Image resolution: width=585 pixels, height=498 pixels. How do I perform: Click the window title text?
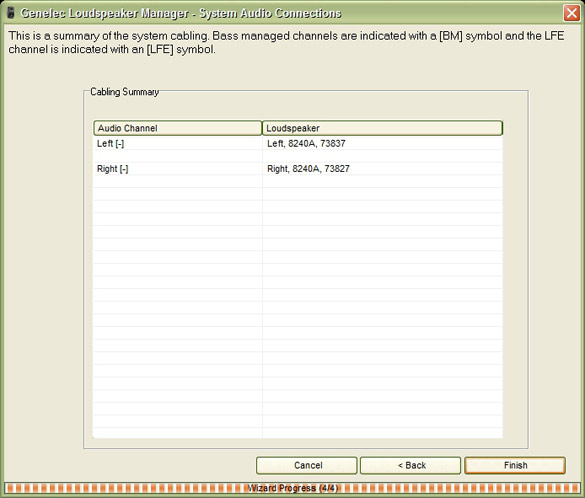tap(181, 13)
